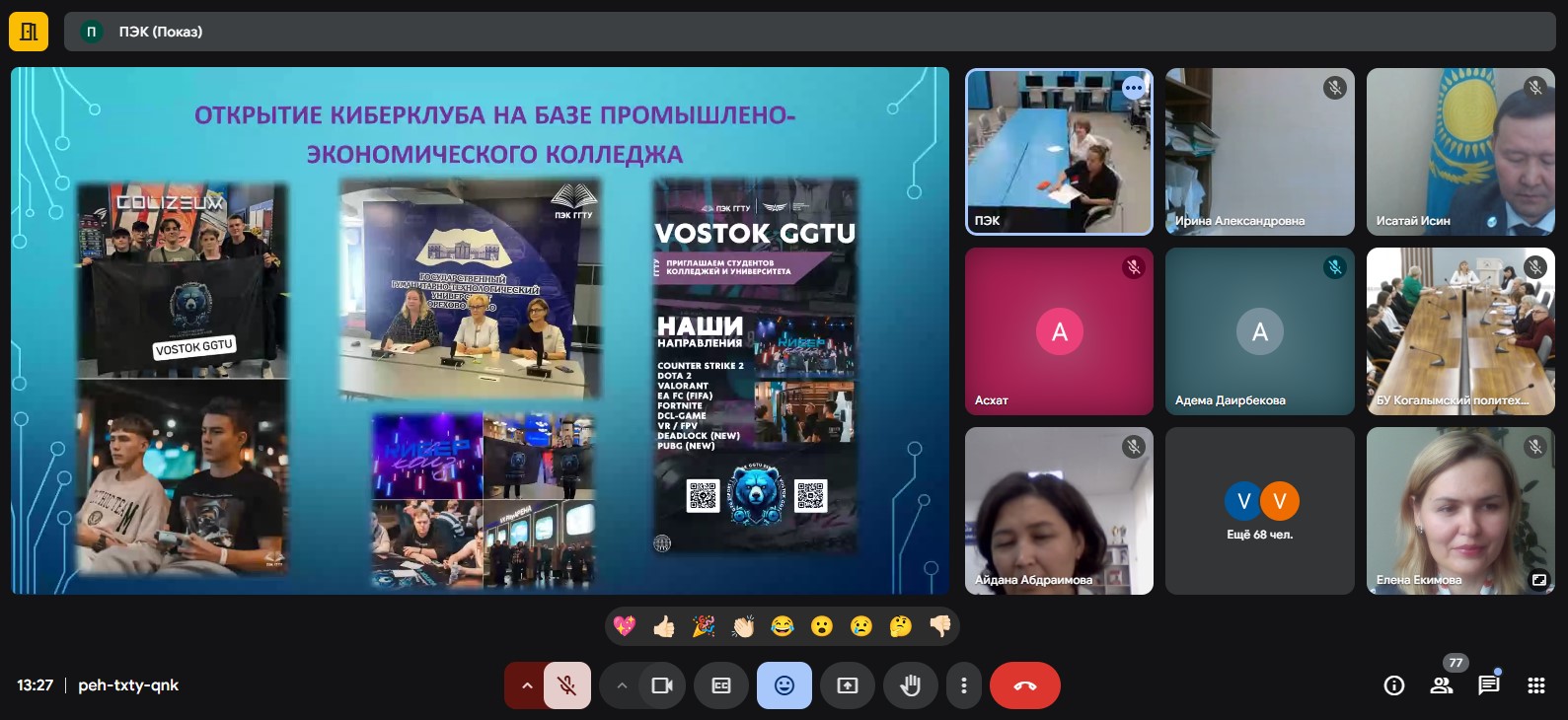Start presenting your screen
1568x720 pixels.
(x=848, y=685)
